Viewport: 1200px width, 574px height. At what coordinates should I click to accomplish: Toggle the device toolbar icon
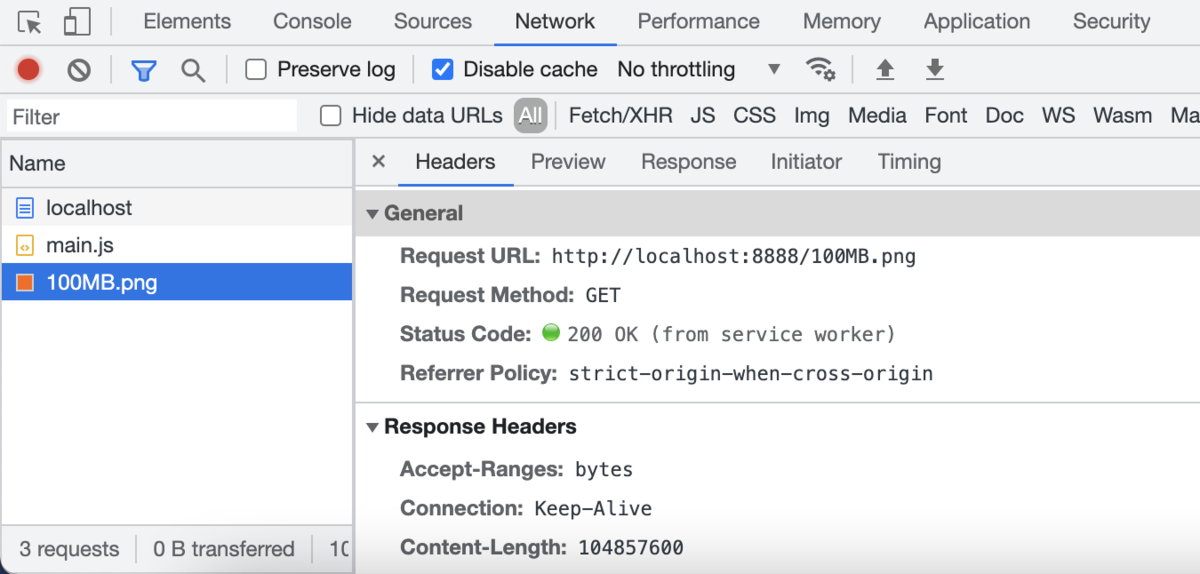pyautogui.click(x=77, y=22)
